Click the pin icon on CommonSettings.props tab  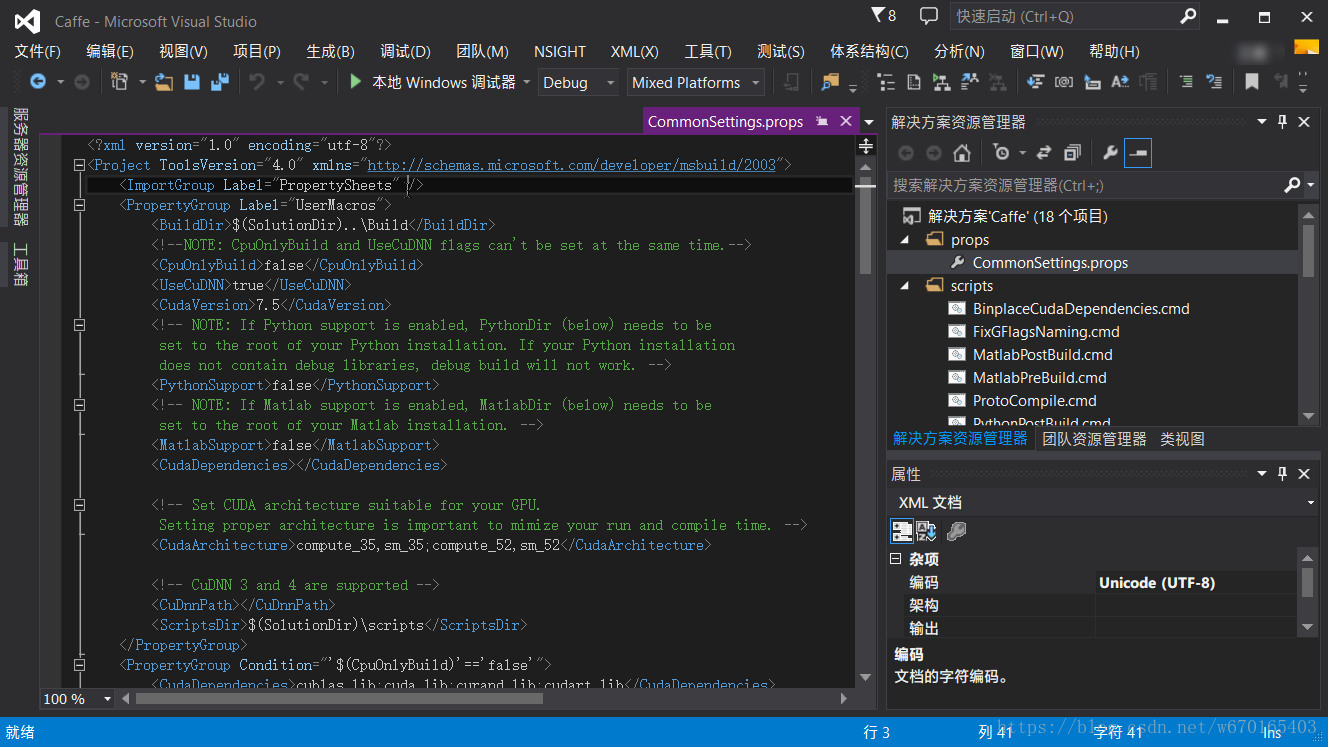coord(822,122)
